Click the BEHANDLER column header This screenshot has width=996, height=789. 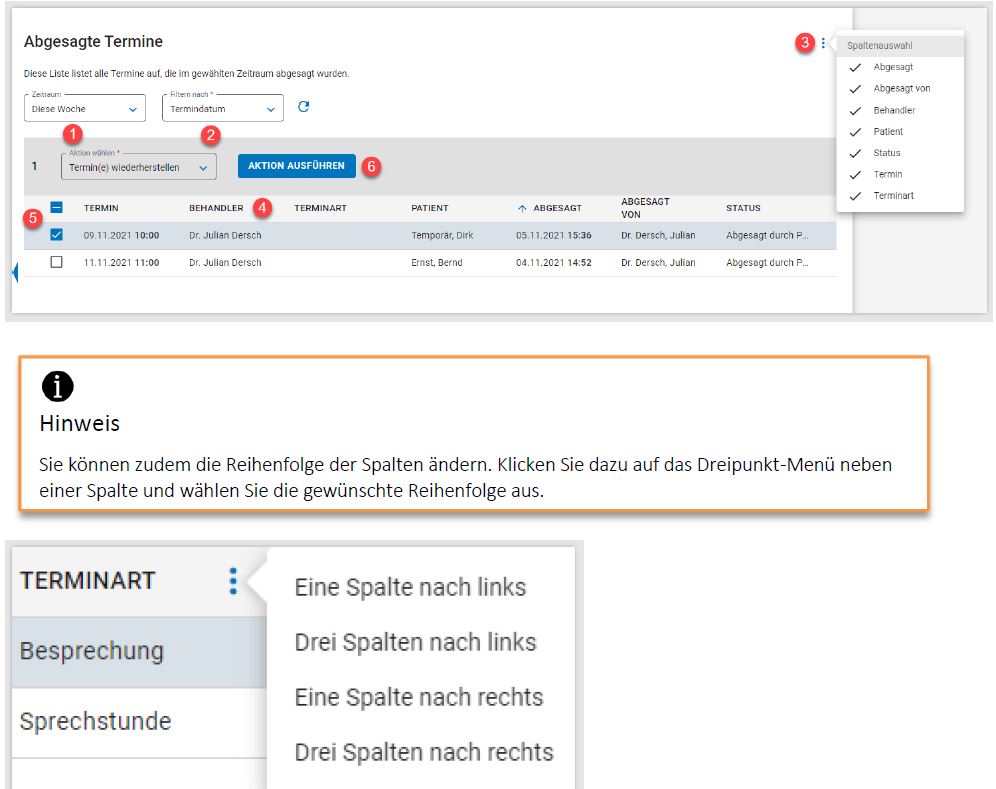pos(216,208)
